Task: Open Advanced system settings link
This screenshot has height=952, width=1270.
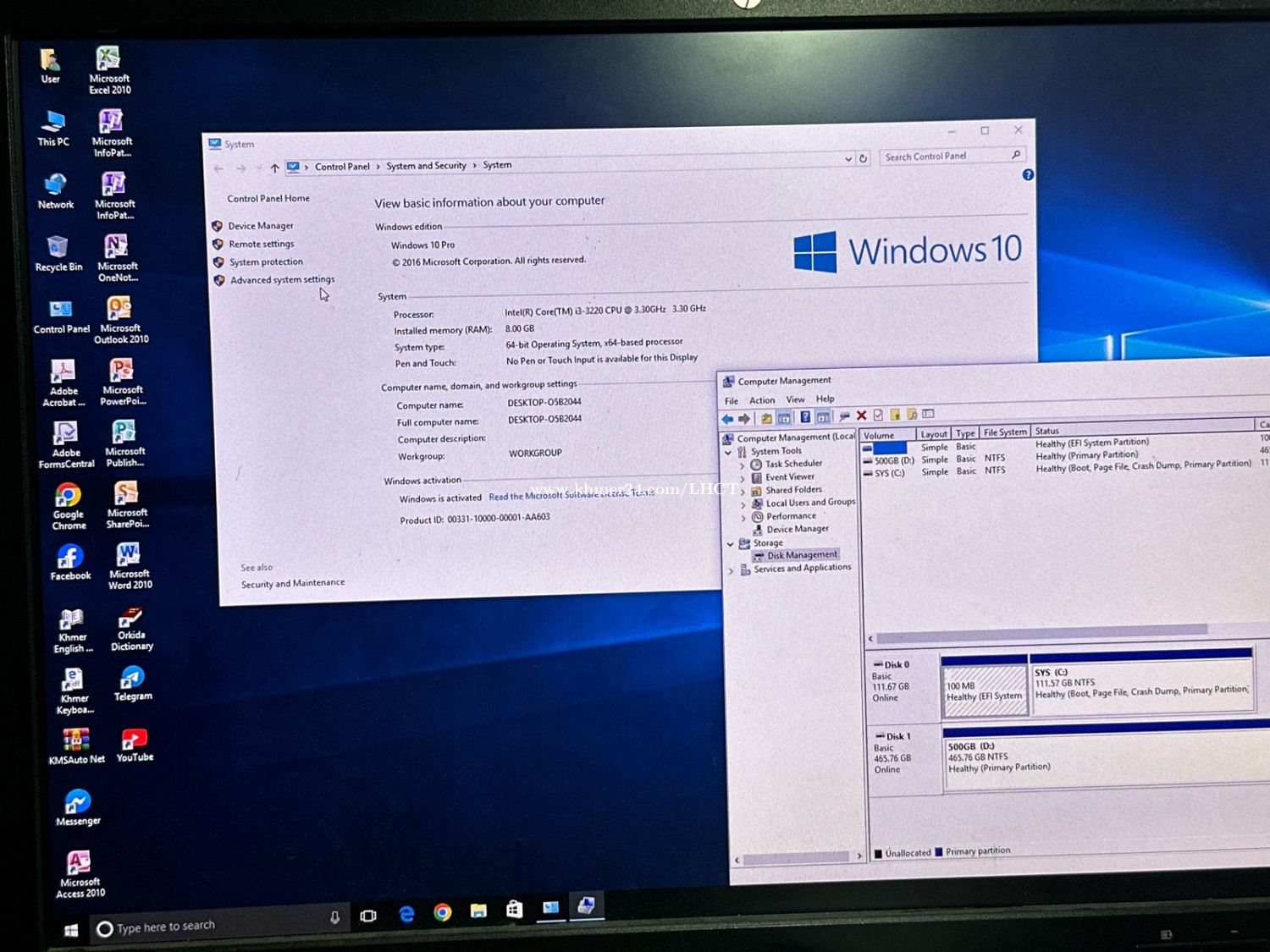Action: tap(282, 280)
